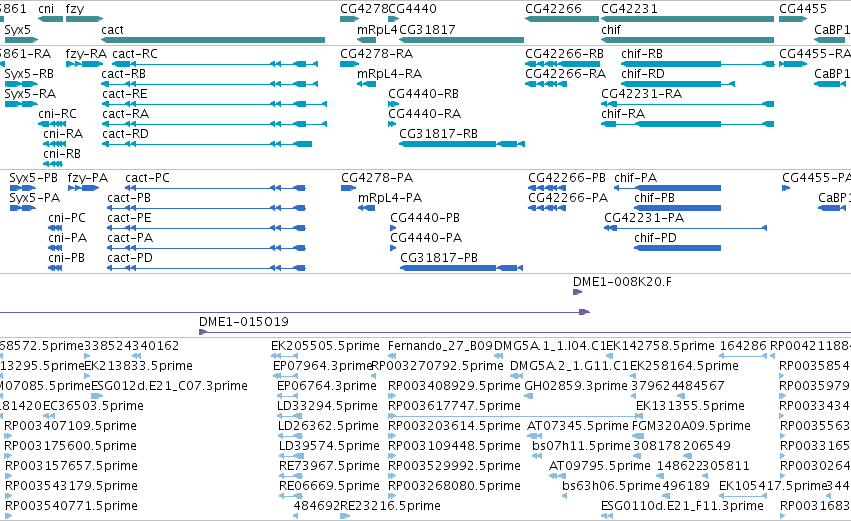The width and height of the screenshot is (851, 521).
Task: Click EST AT07345.5prime label
Action: pyautogui.click(x=578, y=426)
